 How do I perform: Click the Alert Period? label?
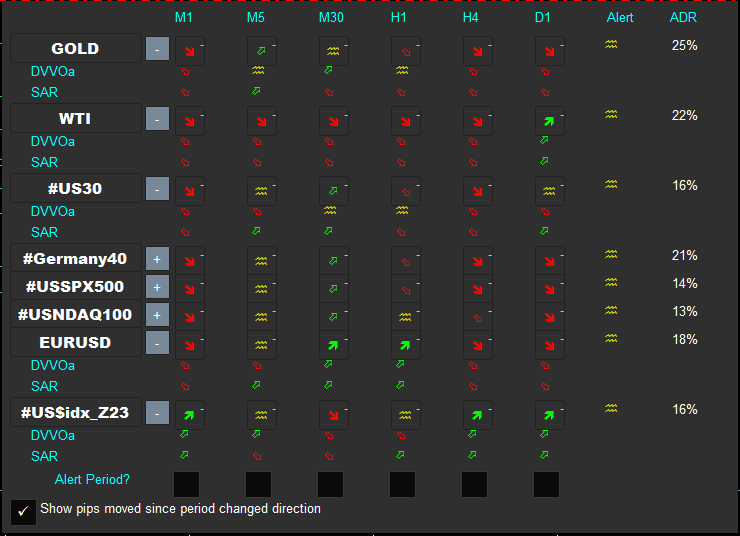92,479
